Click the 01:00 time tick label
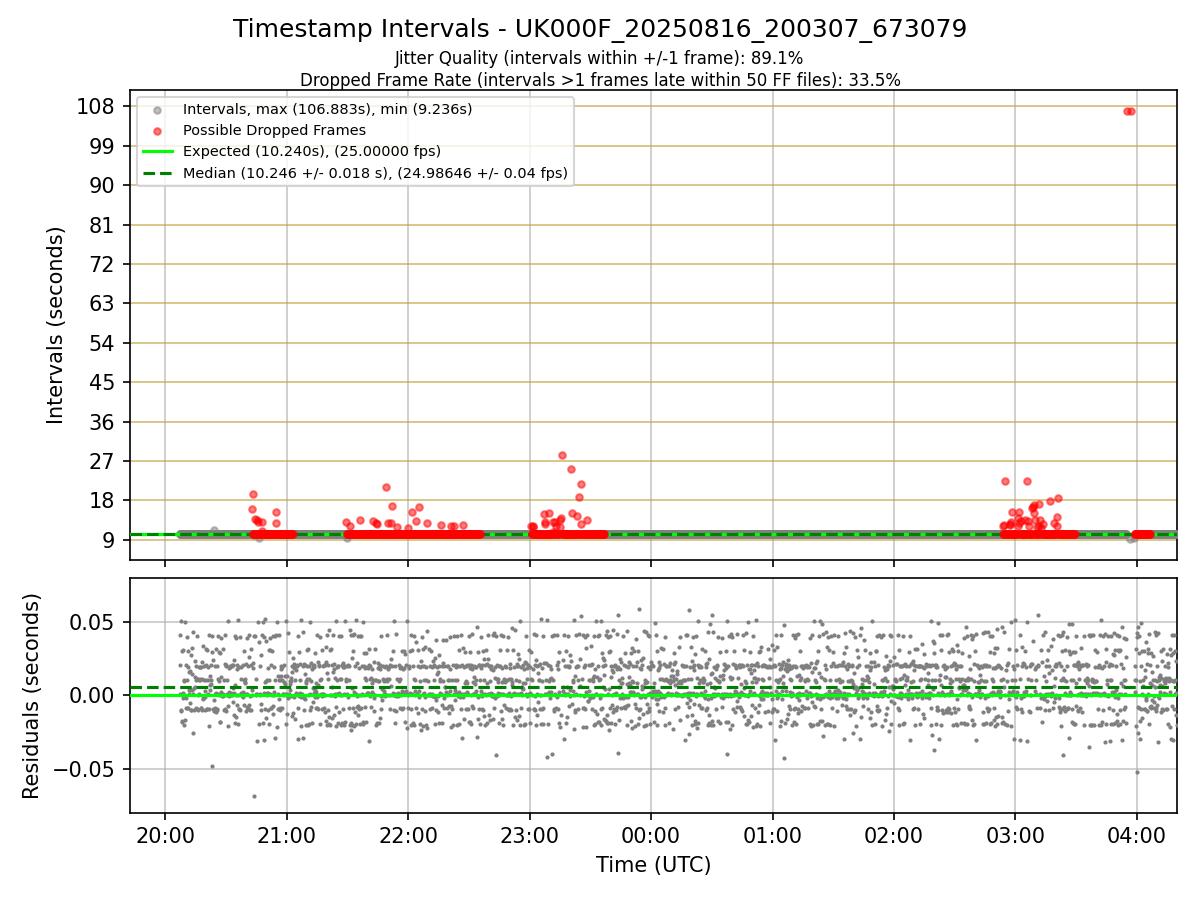1200x900 pixels. tap(773, 833)
